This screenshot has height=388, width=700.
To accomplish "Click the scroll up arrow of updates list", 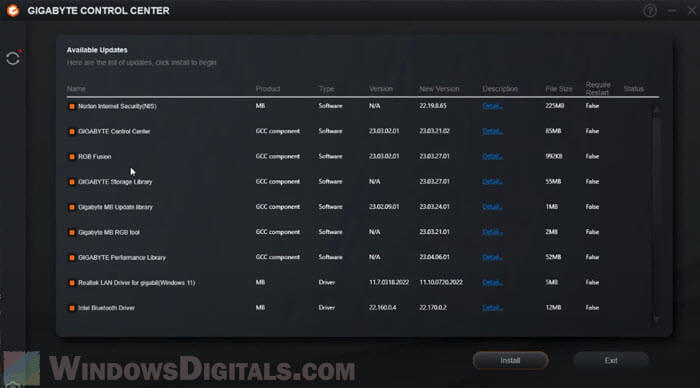I will coord(656,109).
